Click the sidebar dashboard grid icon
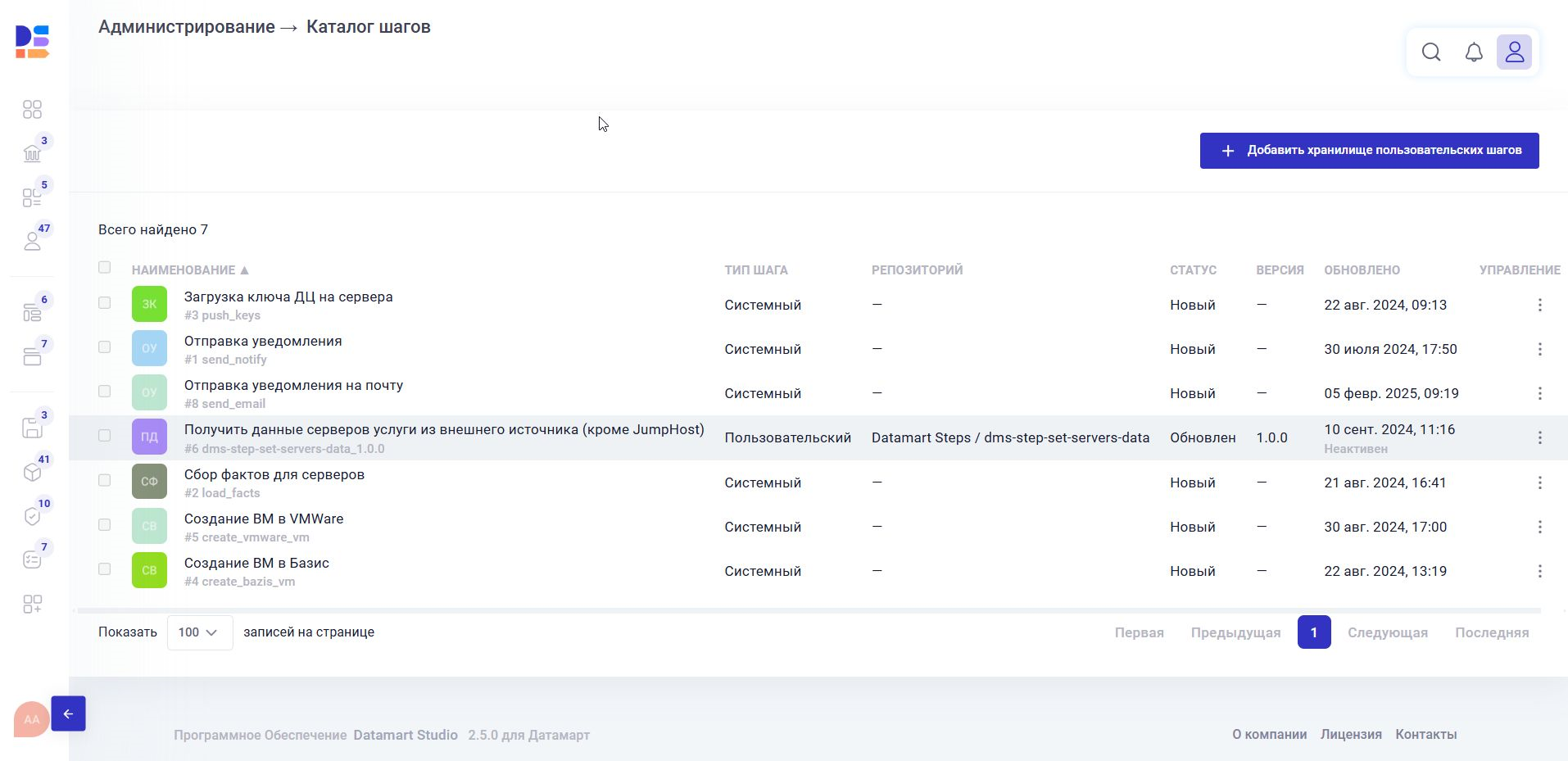Image resolution: width=1568 pixels, height=761 pixels. coord(32,110)
